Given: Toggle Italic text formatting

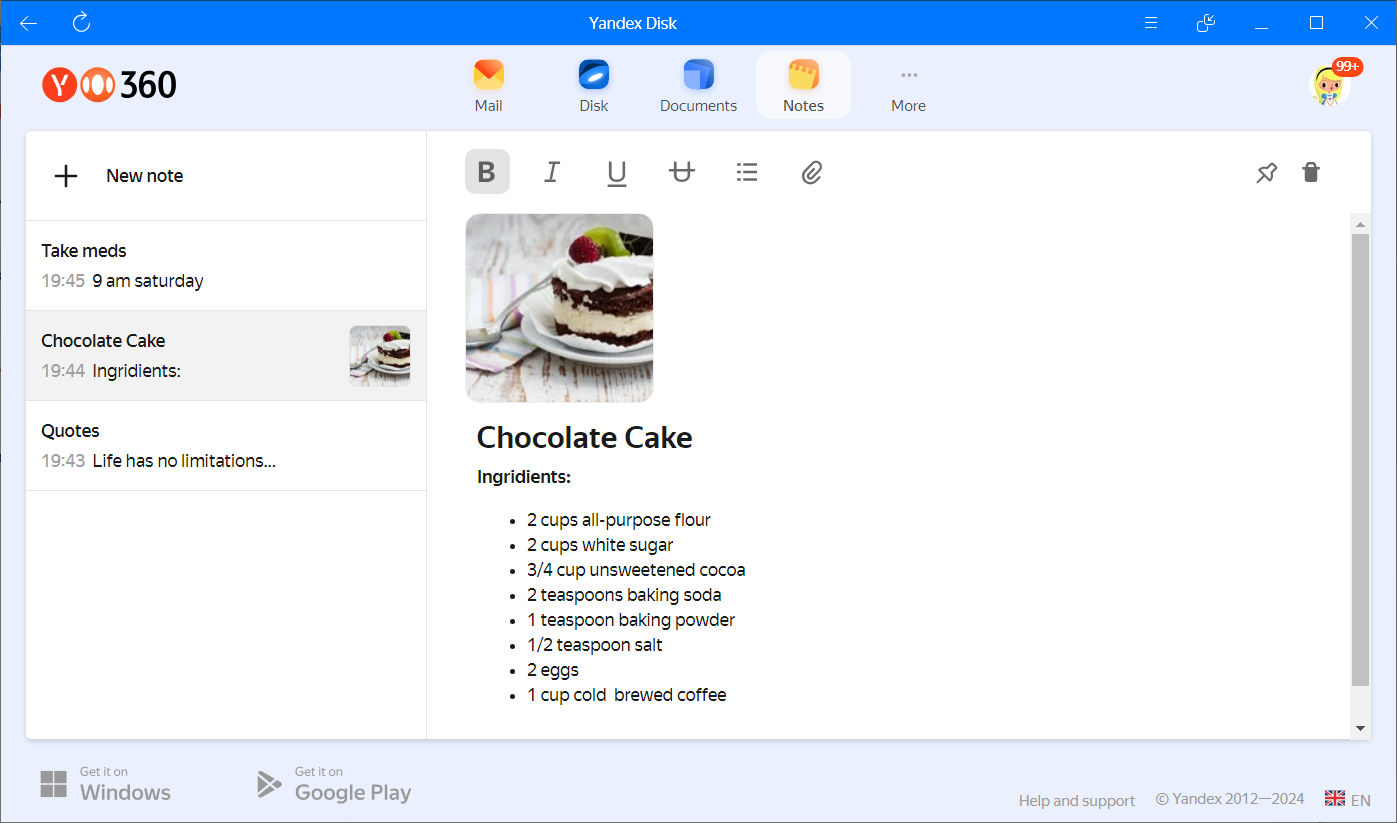Looking at the screenshot, I should point(551,172).
